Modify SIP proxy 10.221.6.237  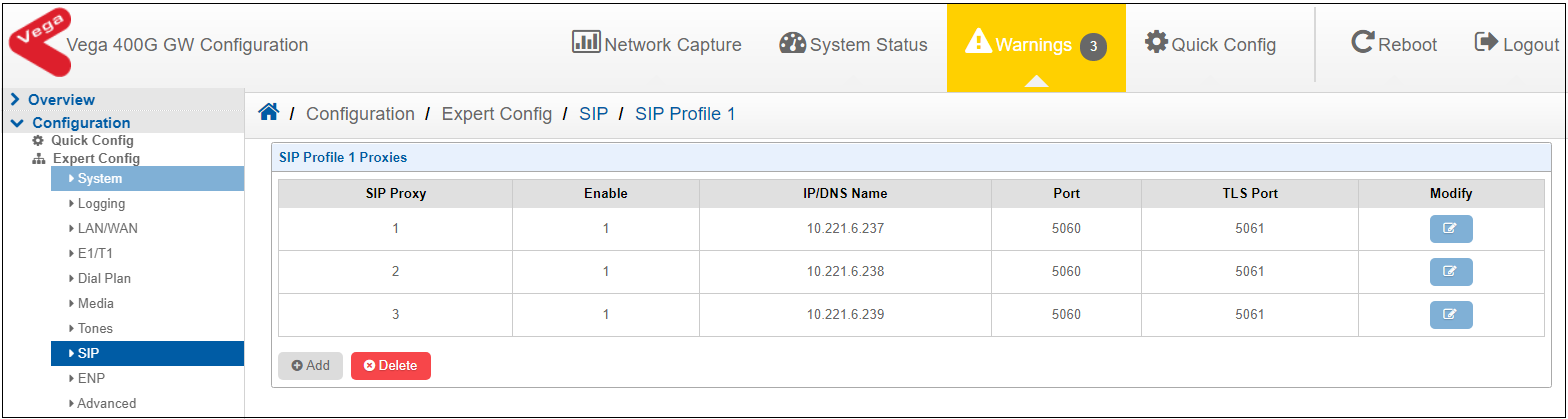click(x=1450, y=229)
